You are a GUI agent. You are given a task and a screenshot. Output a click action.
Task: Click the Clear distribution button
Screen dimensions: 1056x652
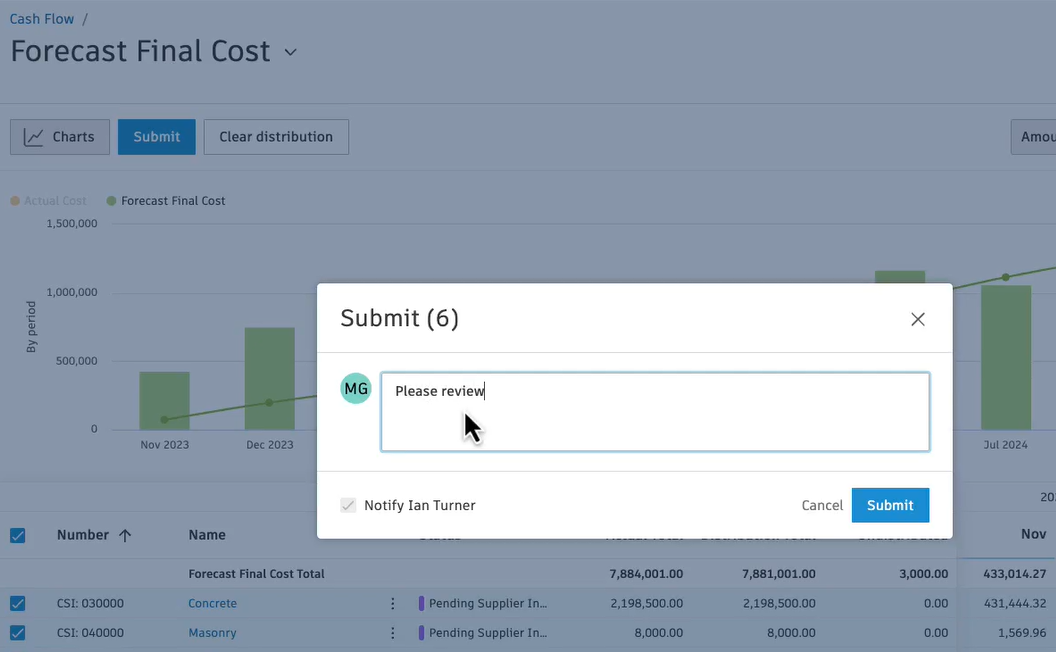(x=276, y=137)
